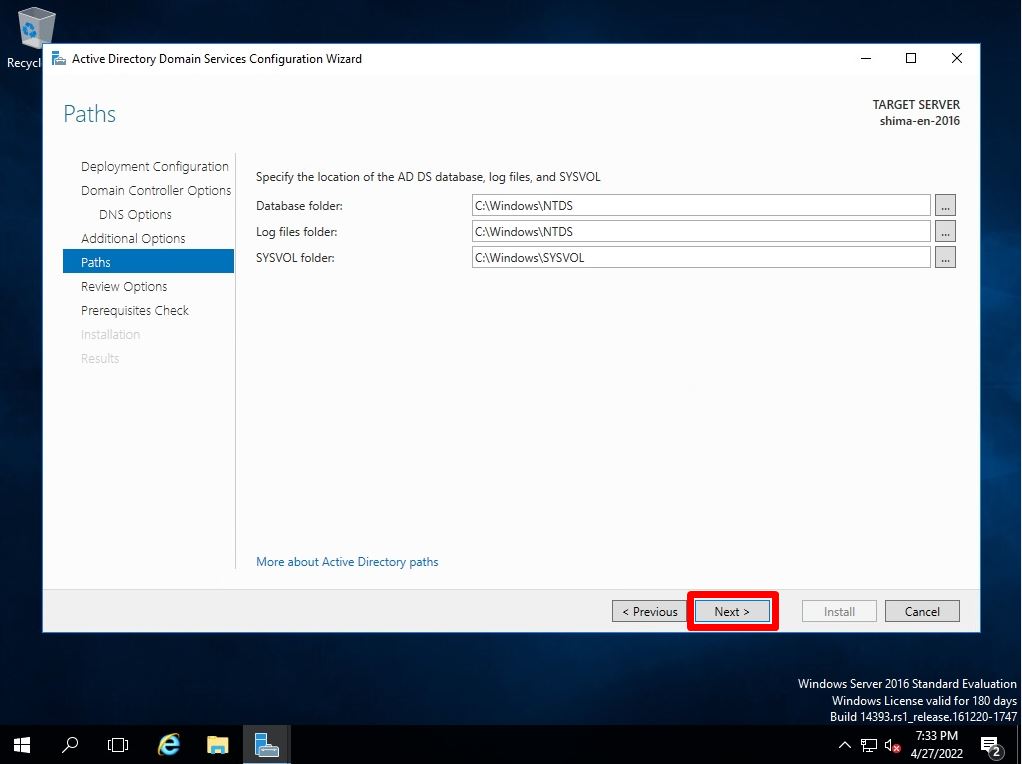The image size is (1022, 764).
Task: Click the 'shima-en-2016' target server name
Action: click(920, 121)
